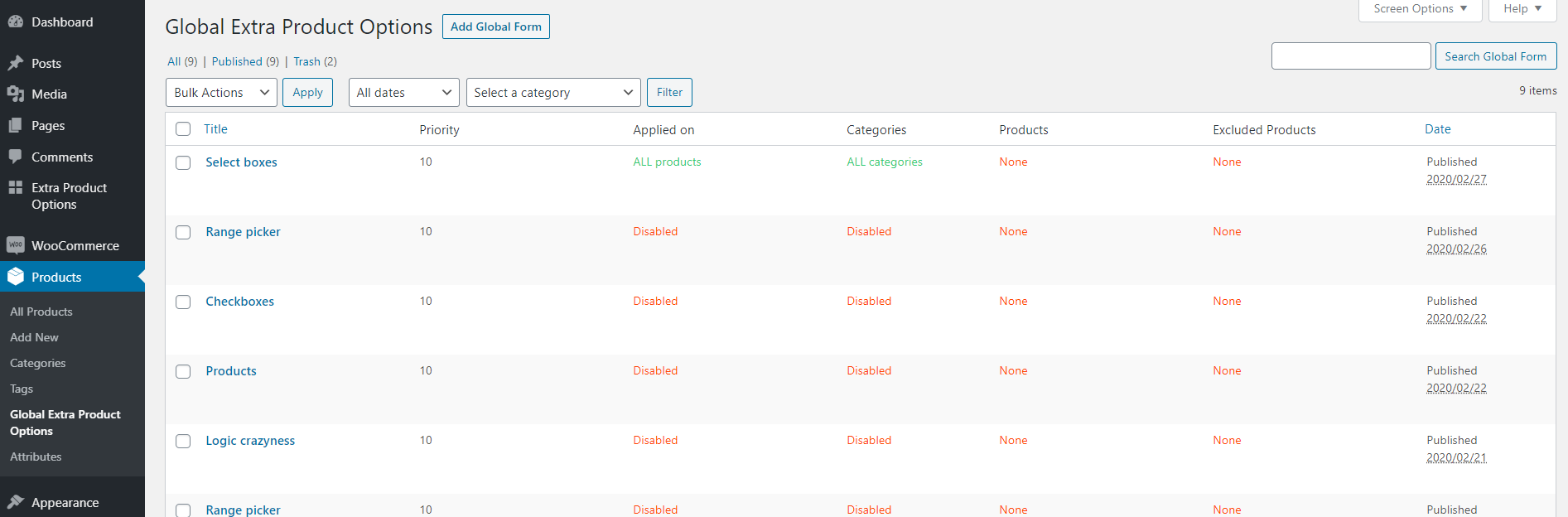
Task: Toggle the select-all checkbox in table header
Action: [183, 129]
